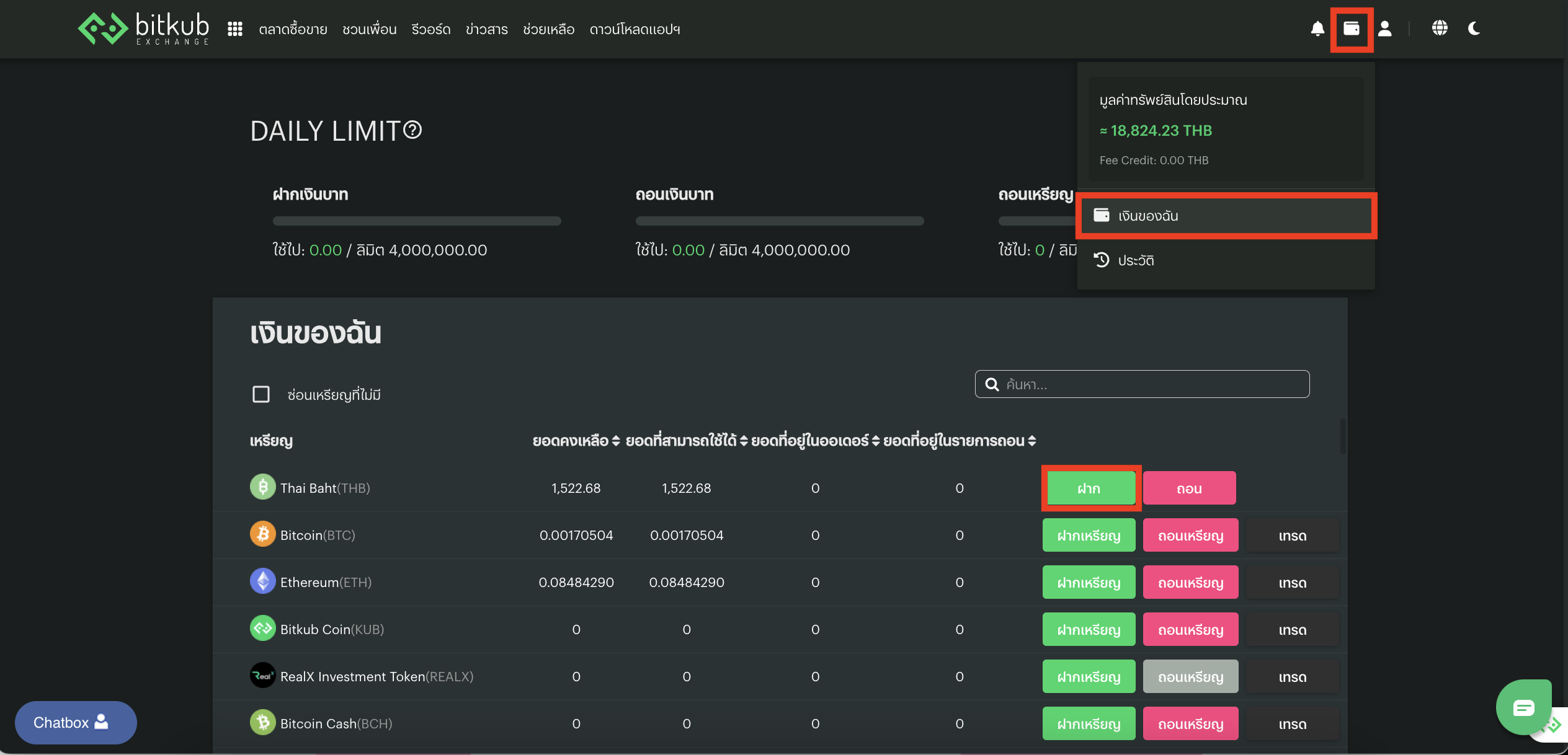Check the hide zero-balance coins checkbox

click(261, 394)
